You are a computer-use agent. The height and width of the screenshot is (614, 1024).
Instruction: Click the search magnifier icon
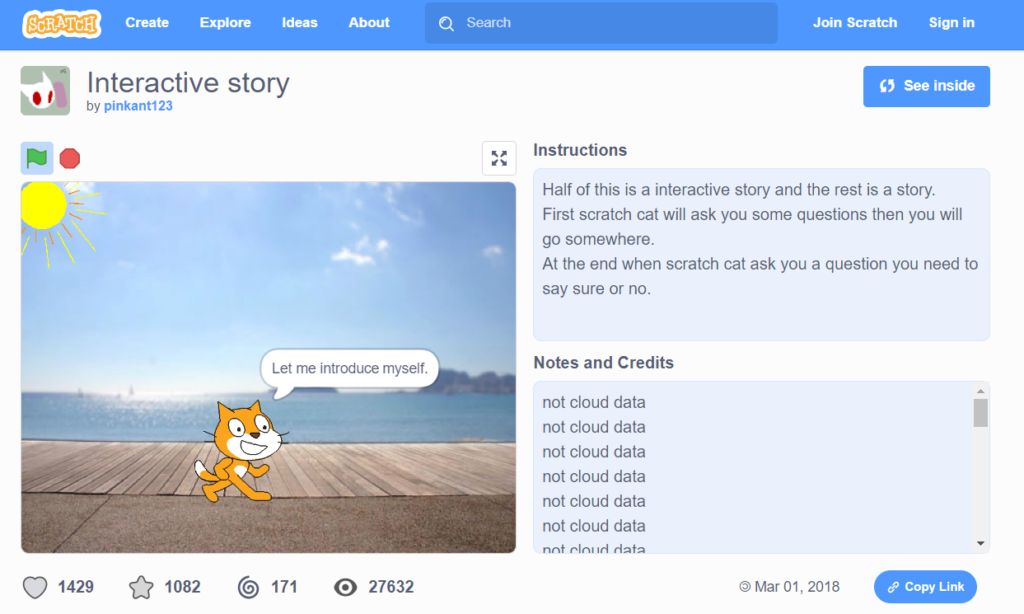pos(446,24)
